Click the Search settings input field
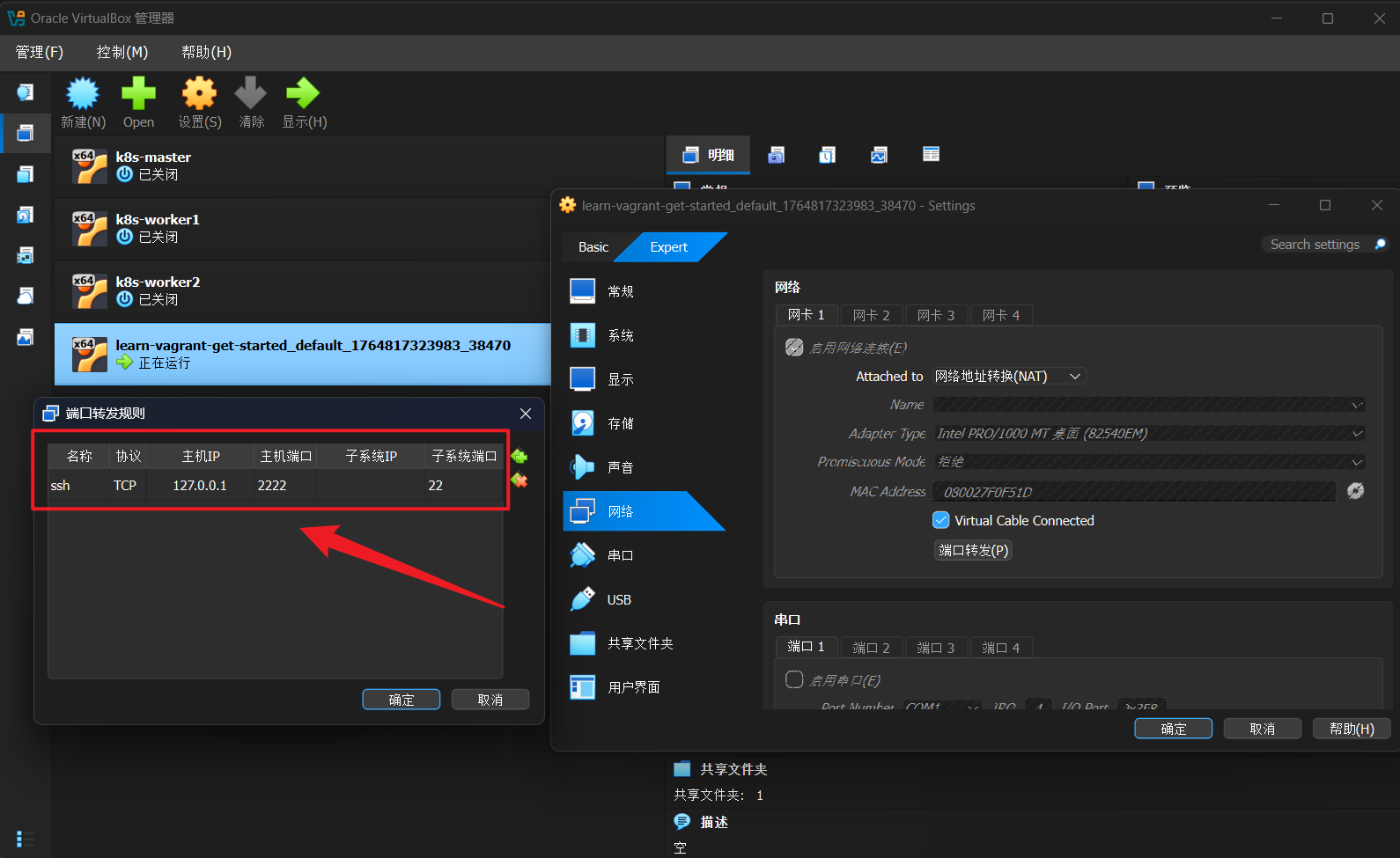This screenshot has width=1400, height=858. 1315,245
